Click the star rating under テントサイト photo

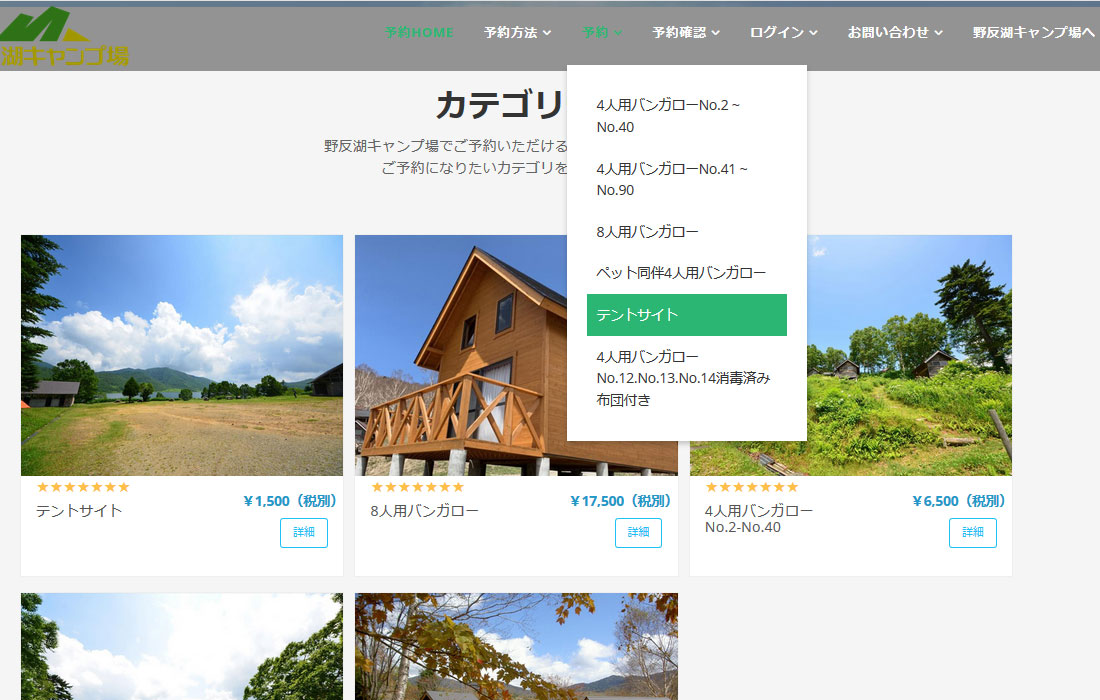coord(83,487)
